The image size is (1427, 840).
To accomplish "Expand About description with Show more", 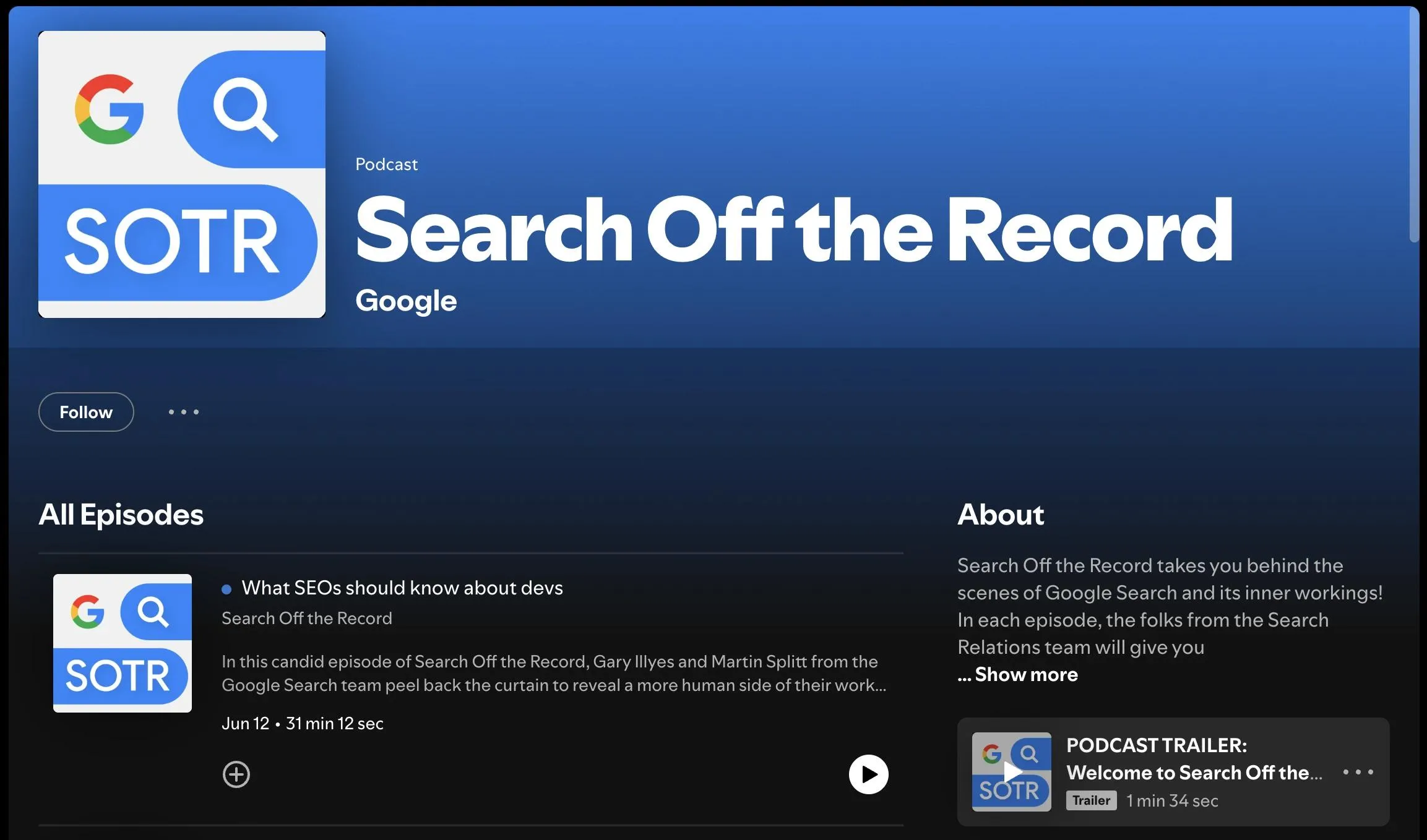I will click(1026, 674).
